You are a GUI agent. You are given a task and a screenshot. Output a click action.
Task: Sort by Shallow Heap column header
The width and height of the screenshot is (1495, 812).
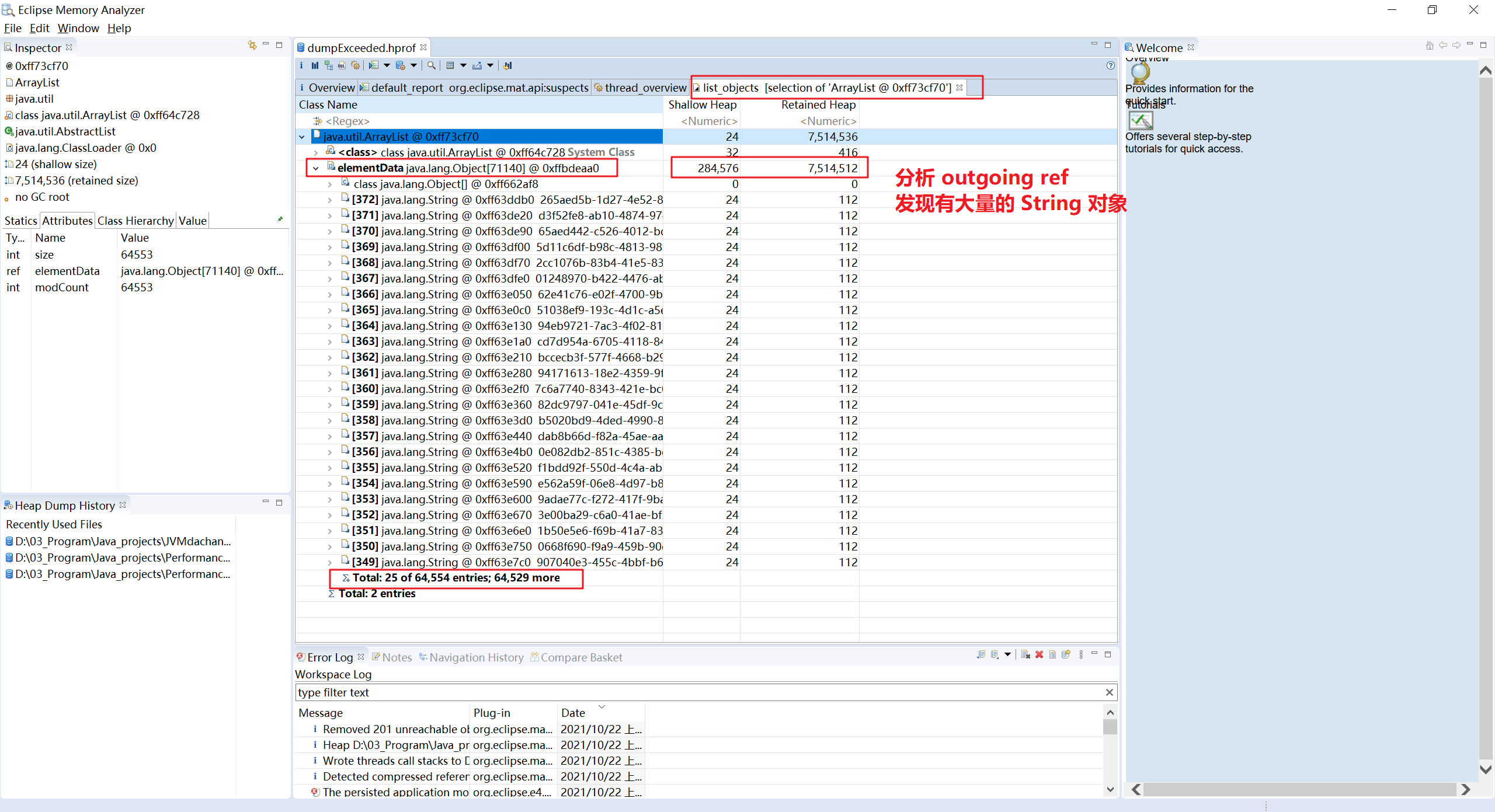702,104
